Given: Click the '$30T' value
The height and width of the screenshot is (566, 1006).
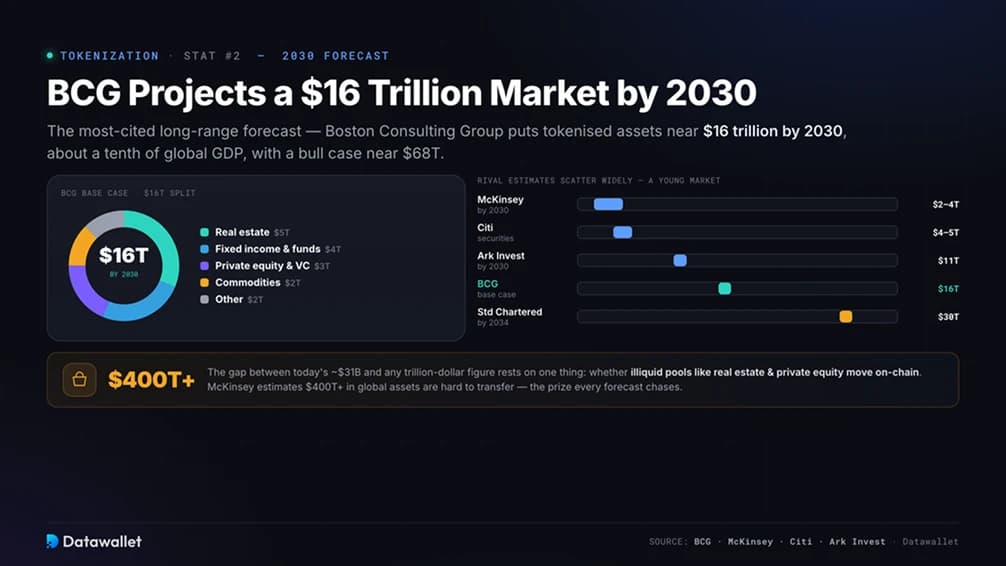Looking at the screenshot, I should 948,316.
